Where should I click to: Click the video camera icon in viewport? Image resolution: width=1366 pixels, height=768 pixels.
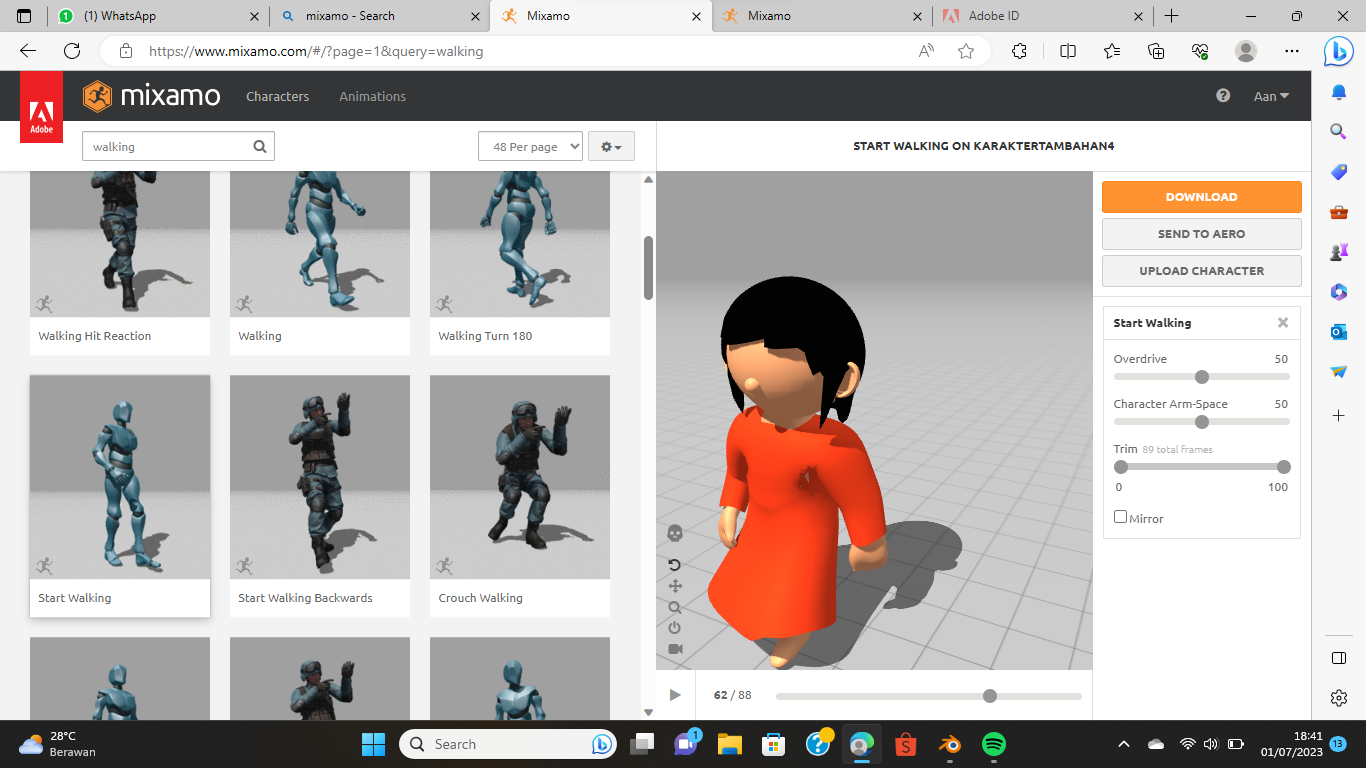[x=675, y=649]
